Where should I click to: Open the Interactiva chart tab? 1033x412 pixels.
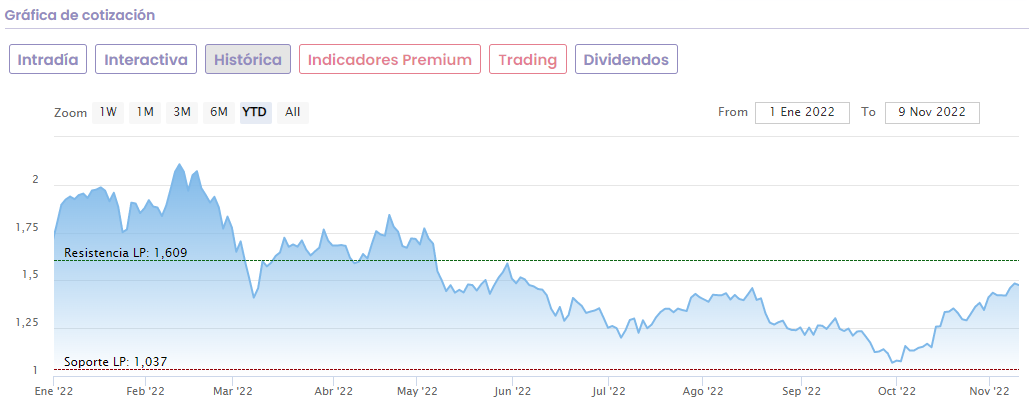click(146, 59)
